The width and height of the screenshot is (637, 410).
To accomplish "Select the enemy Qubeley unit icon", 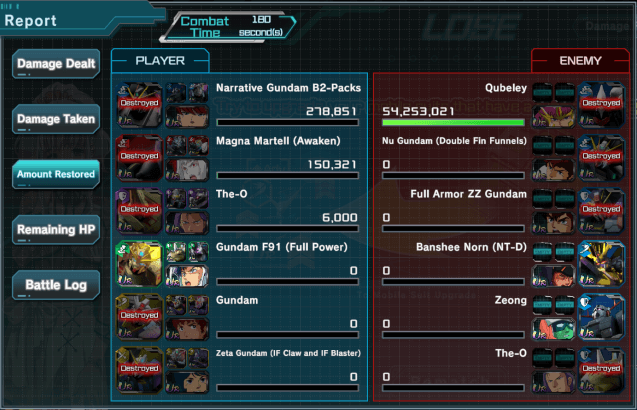I will coord(601,105).
